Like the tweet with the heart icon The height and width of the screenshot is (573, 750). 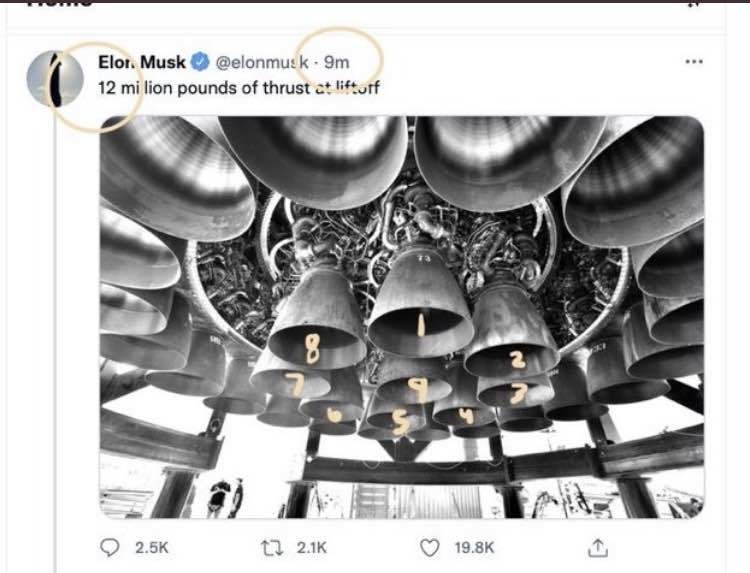coord(431,547)
